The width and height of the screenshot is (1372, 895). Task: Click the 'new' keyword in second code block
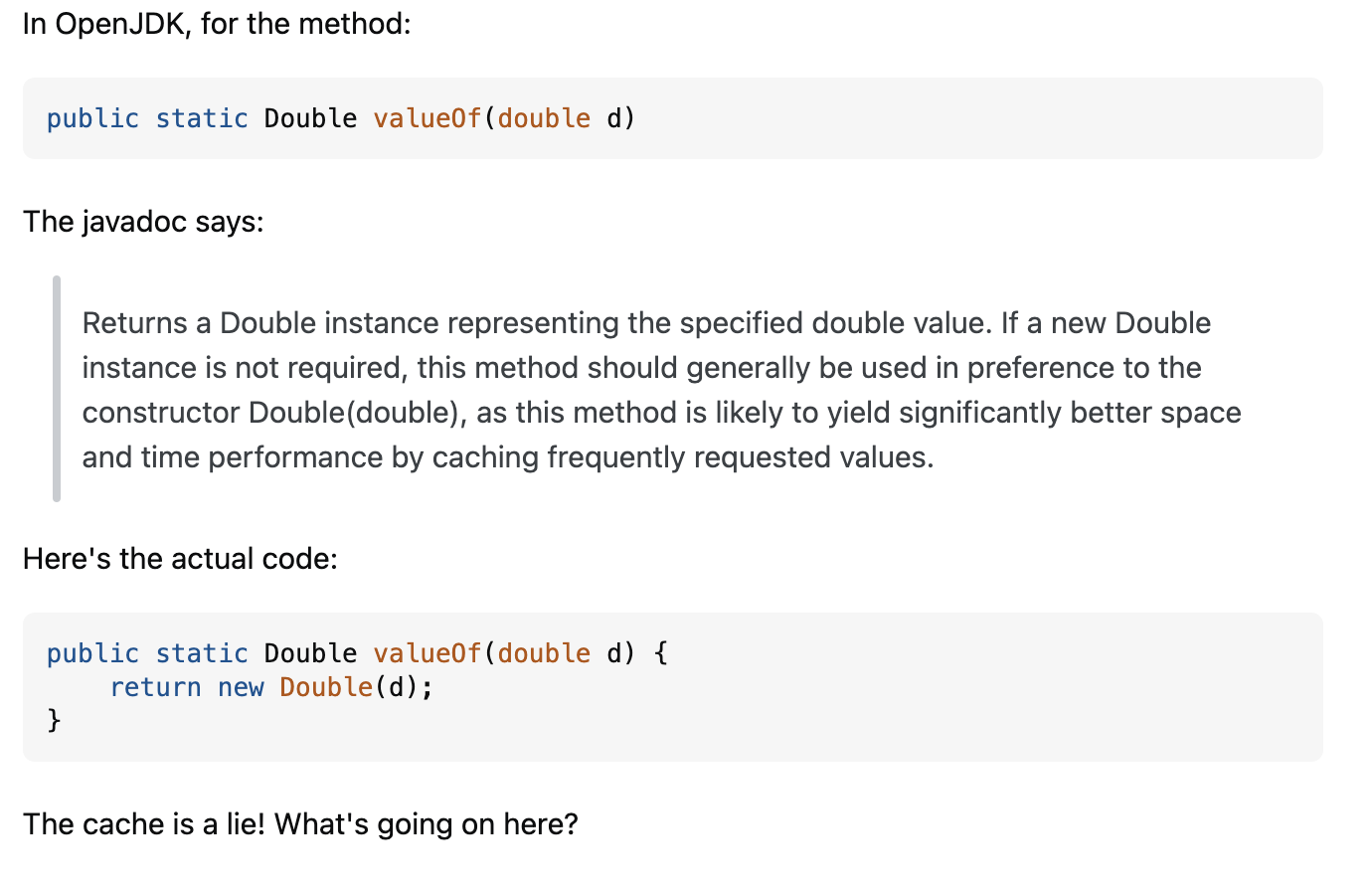[x=241, y=687]
